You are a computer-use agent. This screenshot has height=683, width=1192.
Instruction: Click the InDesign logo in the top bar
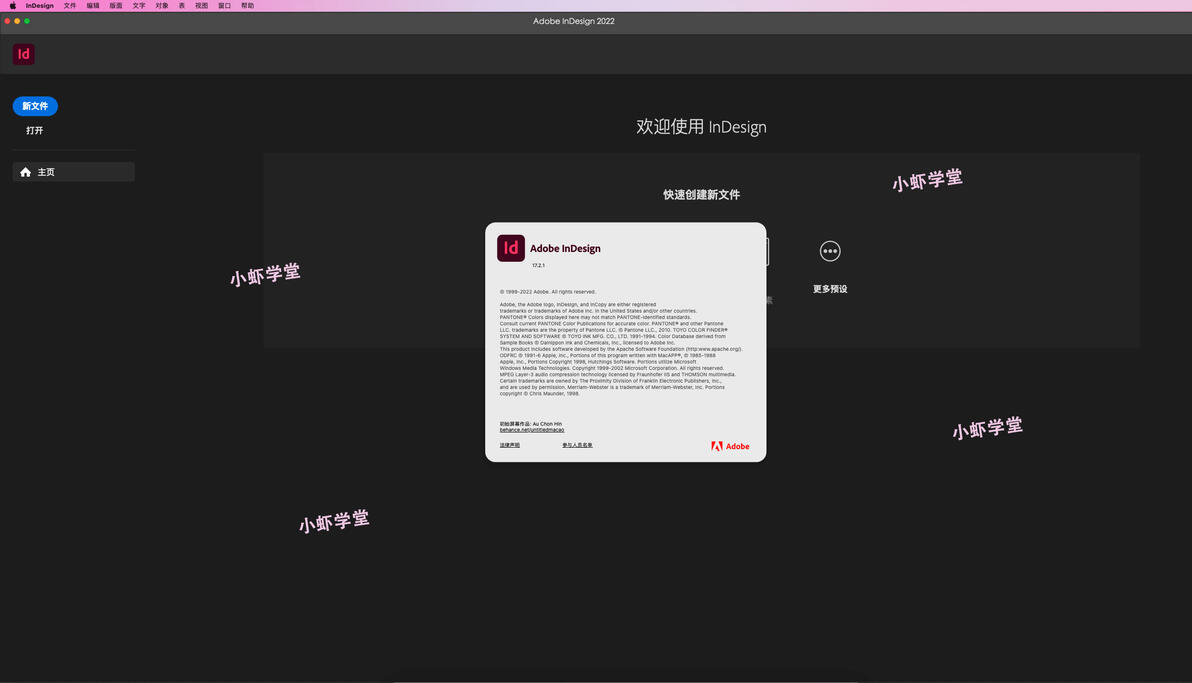(24, 54)
